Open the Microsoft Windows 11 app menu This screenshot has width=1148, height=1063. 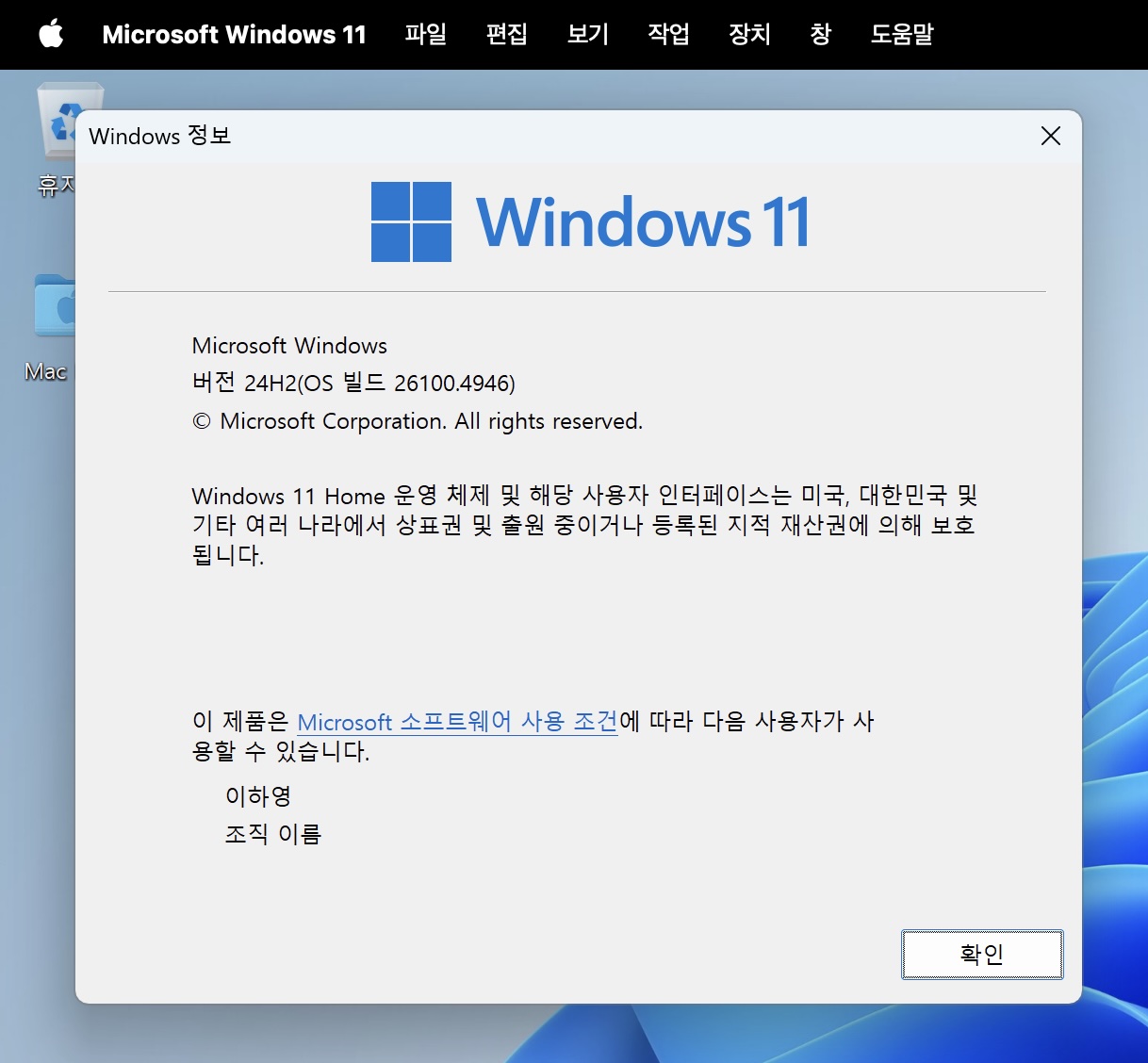click(x=234, y=35)
